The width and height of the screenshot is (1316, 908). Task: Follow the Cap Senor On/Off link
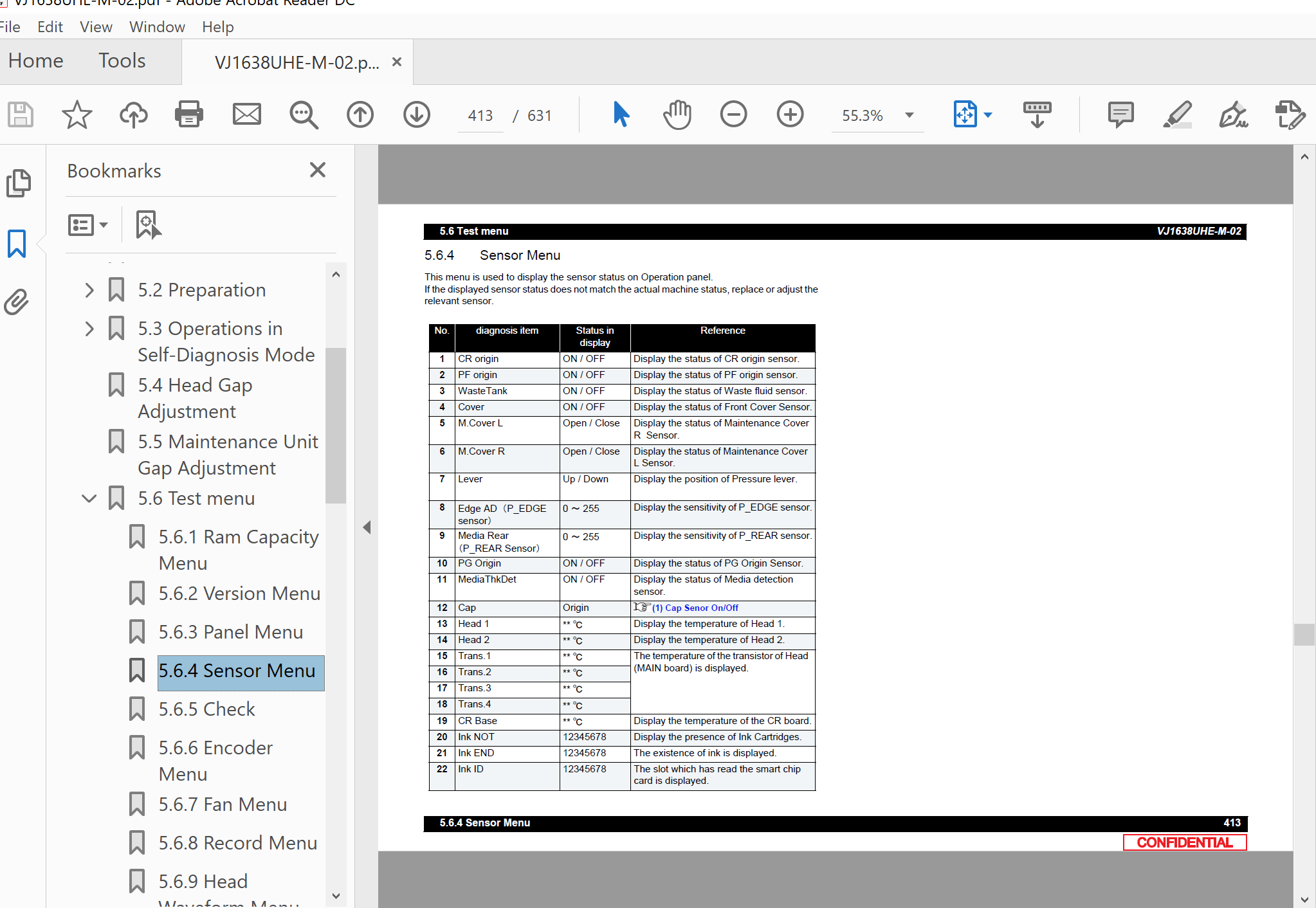(x=695, y=608)
